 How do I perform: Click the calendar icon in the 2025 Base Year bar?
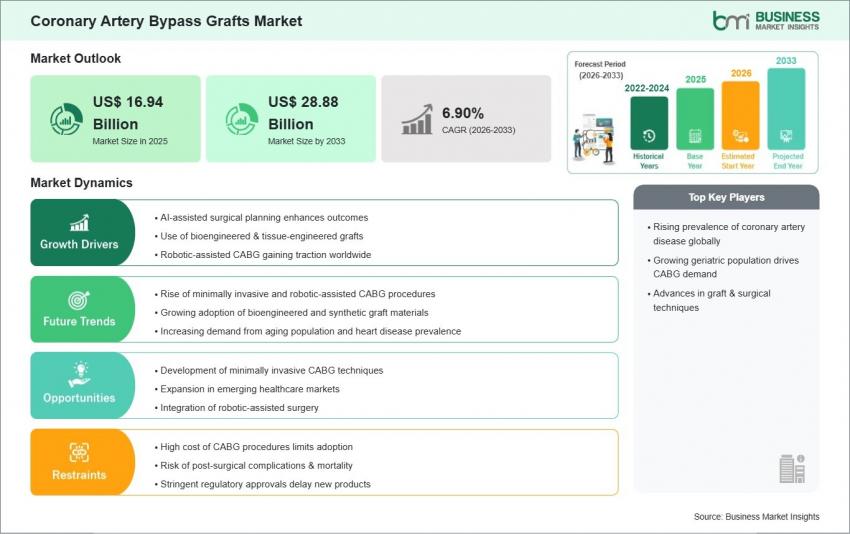tap(695, 136)
